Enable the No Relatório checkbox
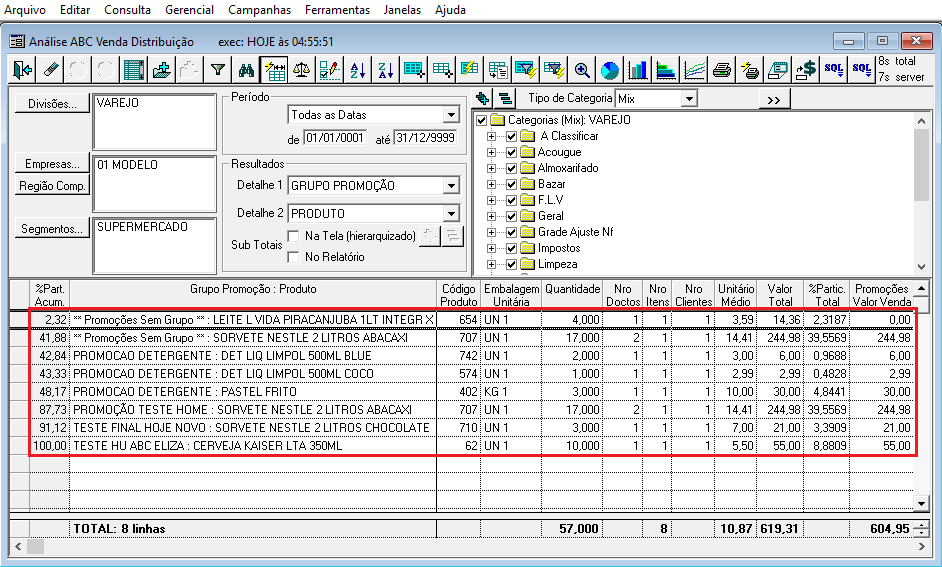 click(x=293, y=257)
